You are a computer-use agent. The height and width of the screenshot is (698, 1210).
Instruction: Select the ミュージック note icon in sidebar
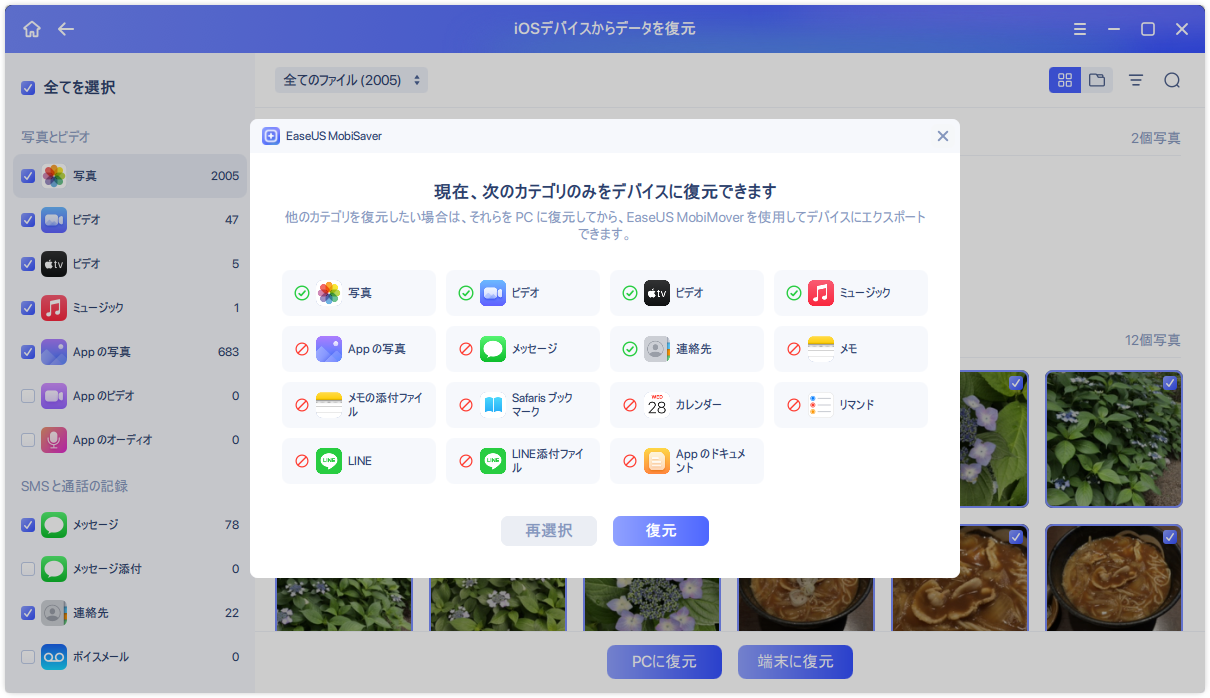[x=54, y=308]
